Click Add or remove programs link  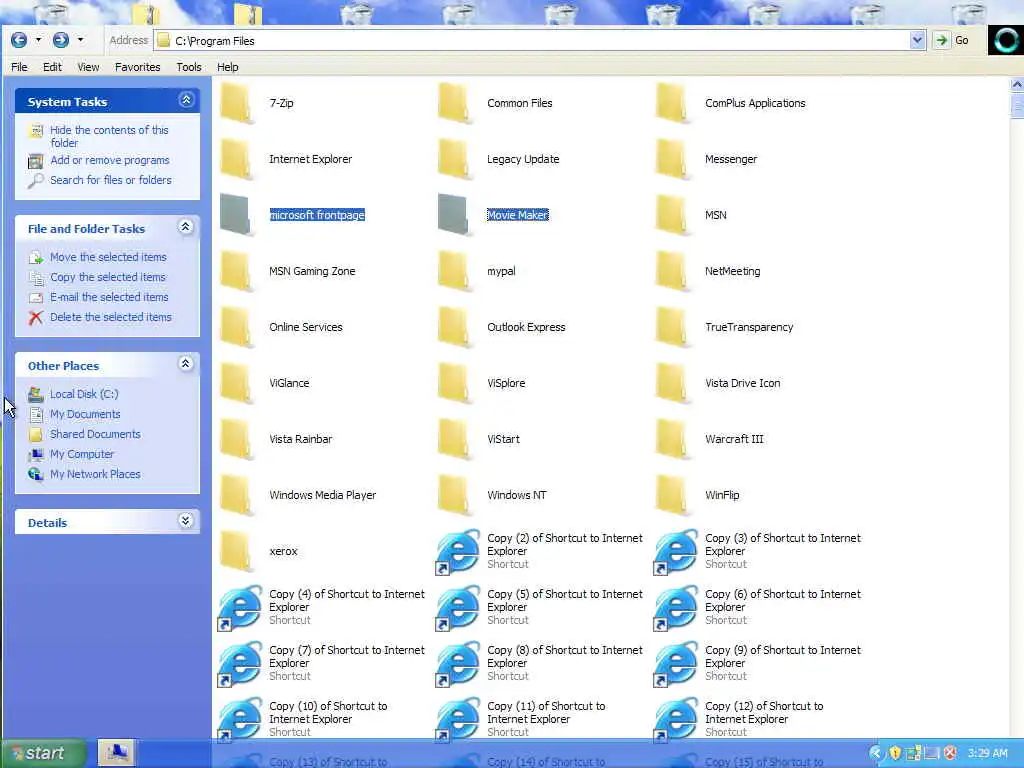[x=110, y=160]
